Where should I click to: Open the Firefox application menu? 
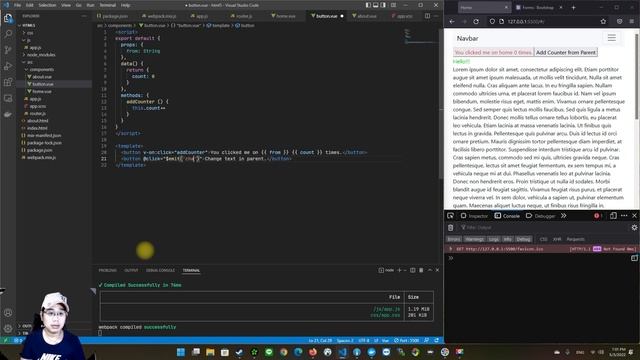click(x=631, y=22)
